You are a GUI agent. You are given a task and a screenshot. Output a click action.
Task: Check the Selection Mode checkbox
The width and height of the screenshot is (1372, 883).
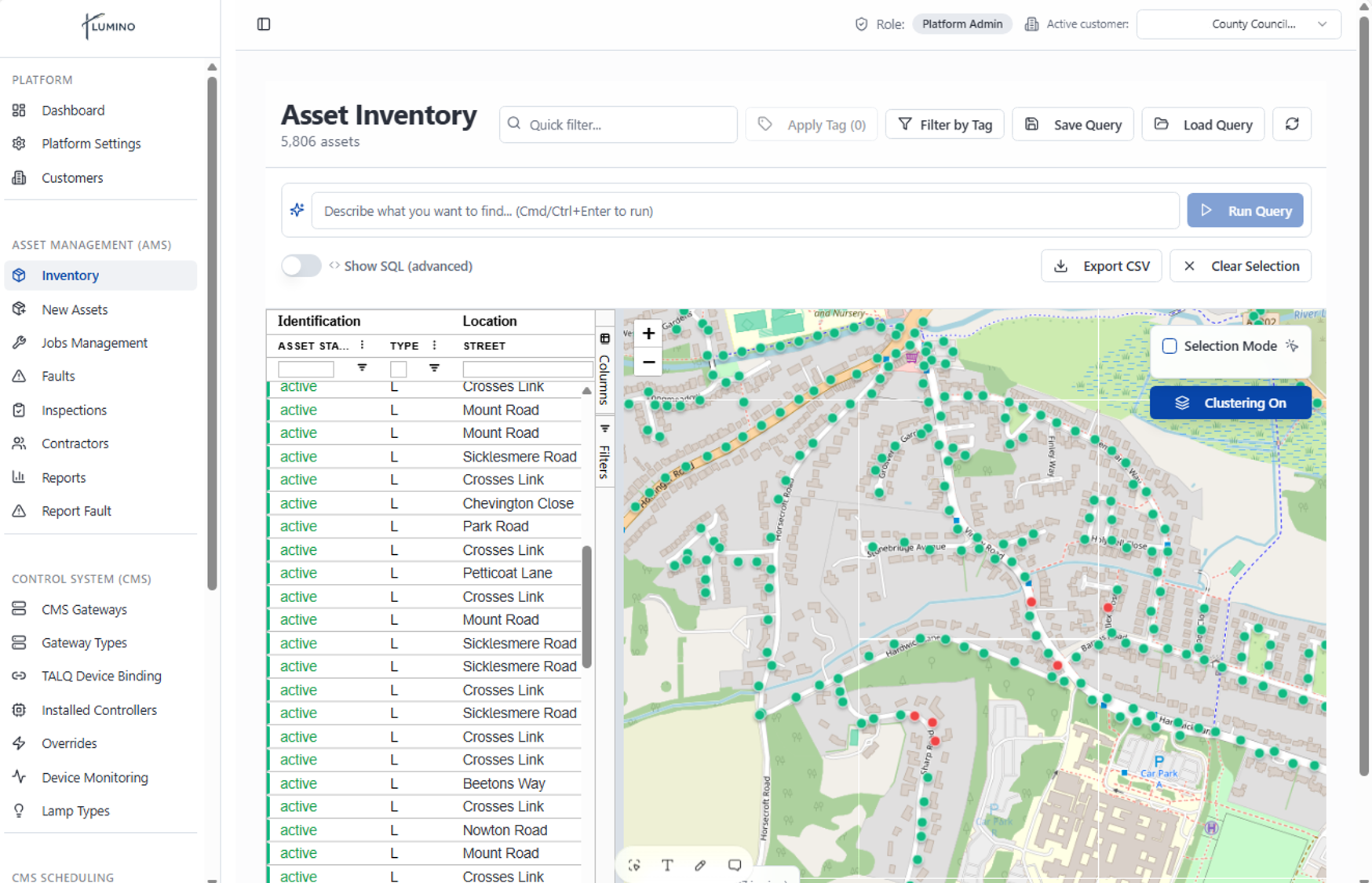click(x=1169, y=346)
